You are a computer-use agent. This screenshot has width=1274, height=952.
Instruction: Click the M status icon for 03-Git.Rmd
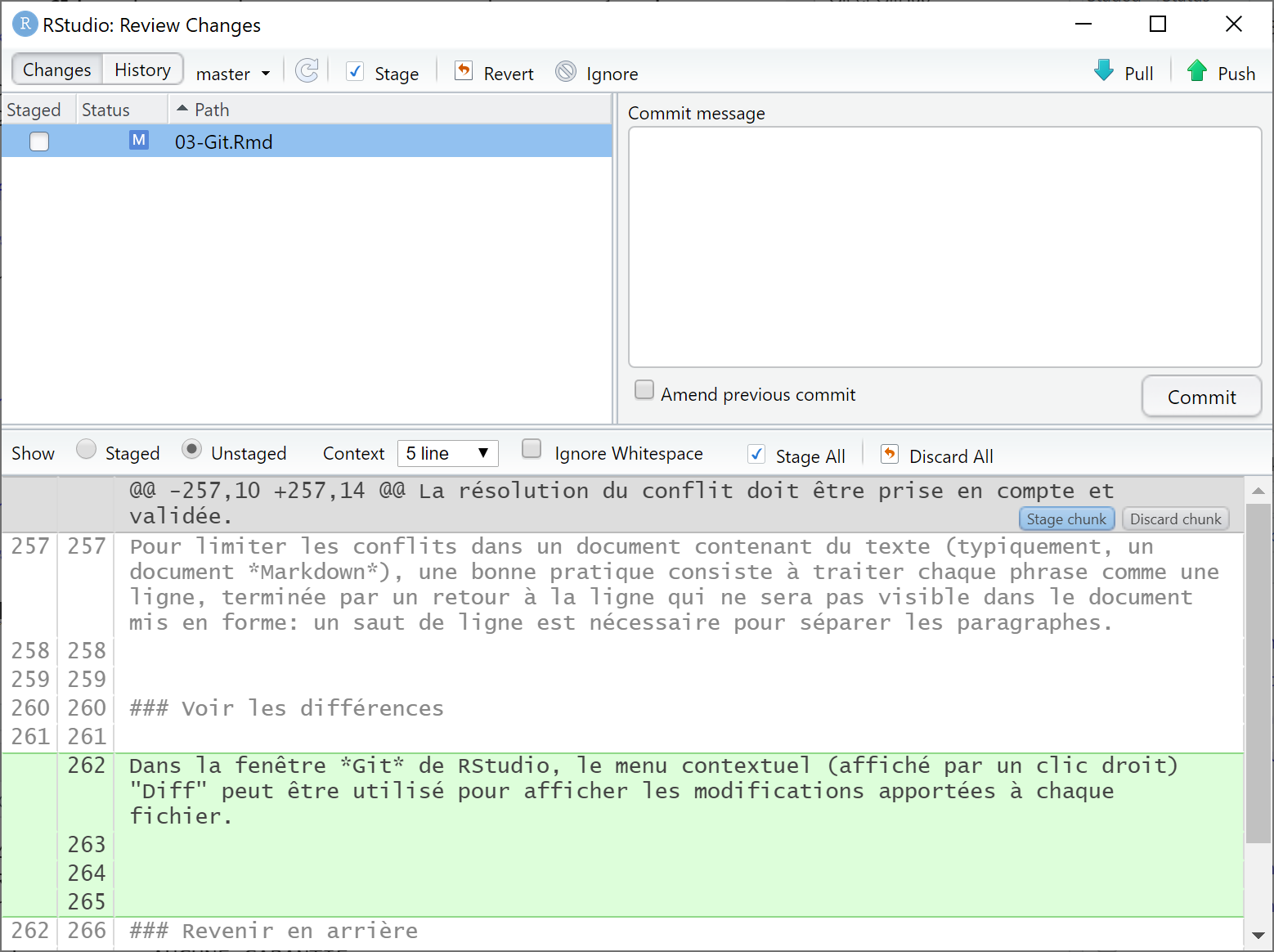[139, 141]
